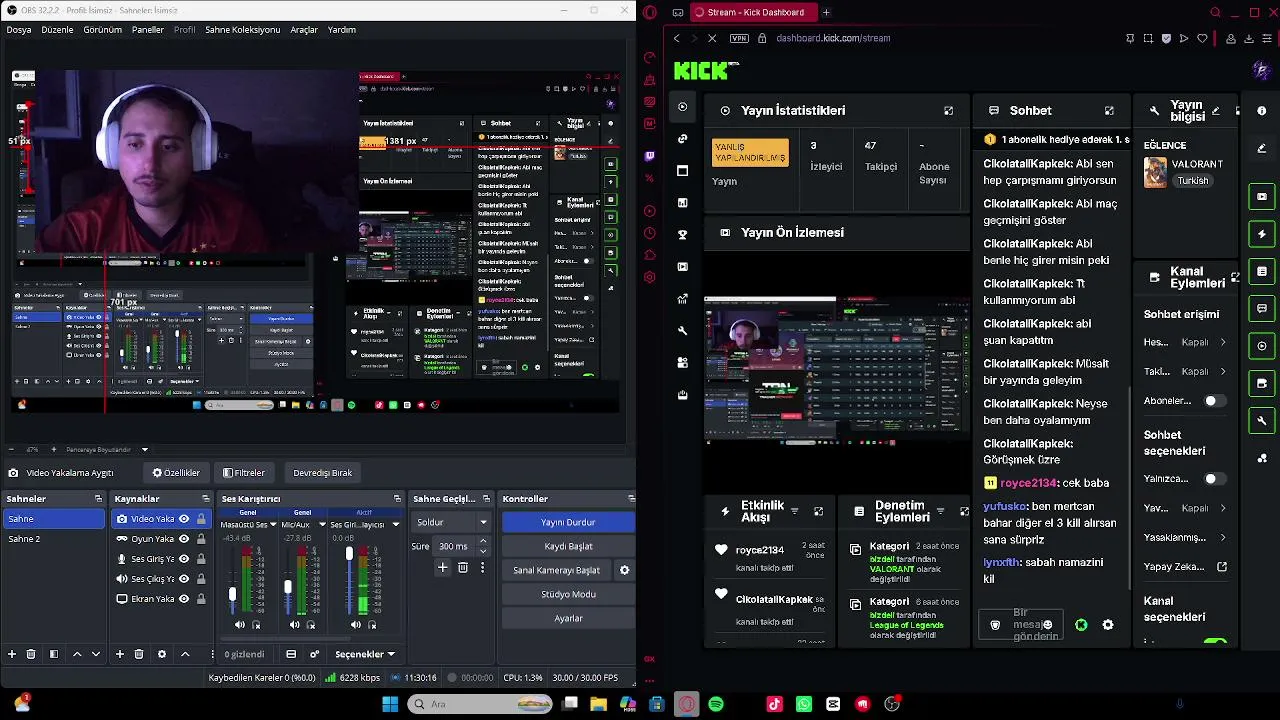This screenshot has width=1280, height=720.
Task: Hide the Video Yaka source with eye
Action: pos(184,519)
